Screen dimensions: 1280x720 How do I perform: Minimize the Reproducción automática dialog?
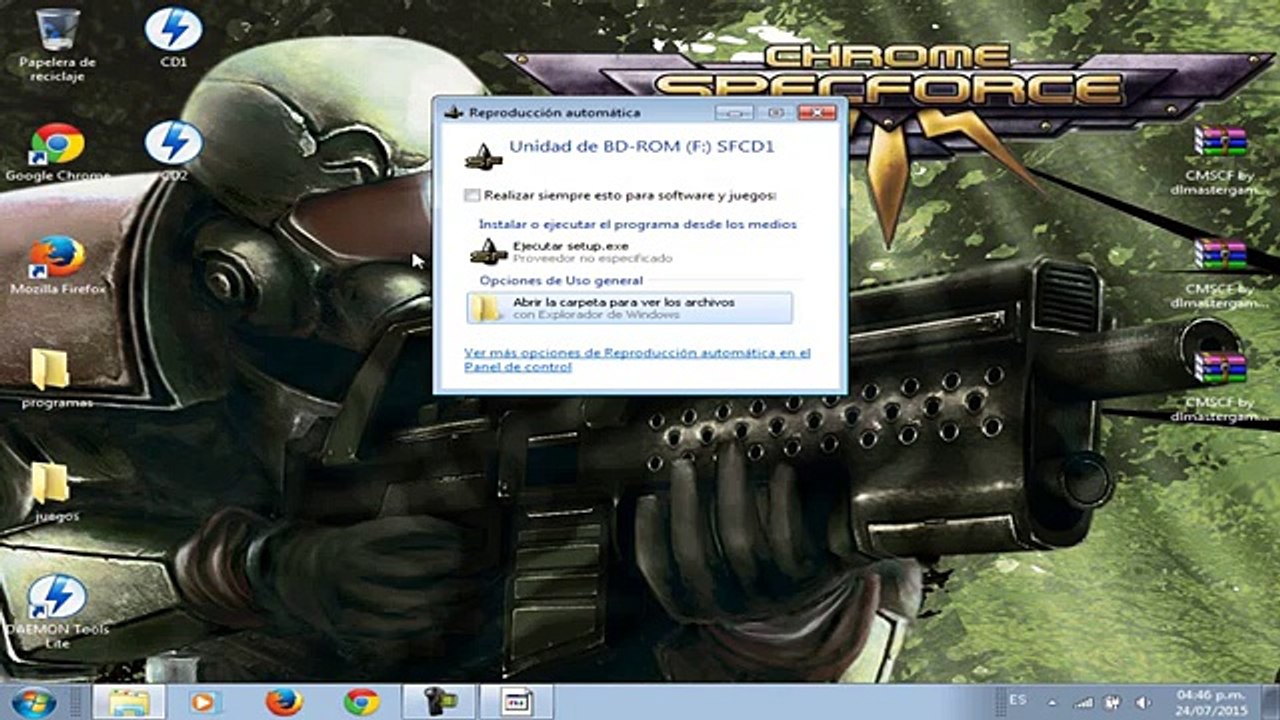[735, 112]
